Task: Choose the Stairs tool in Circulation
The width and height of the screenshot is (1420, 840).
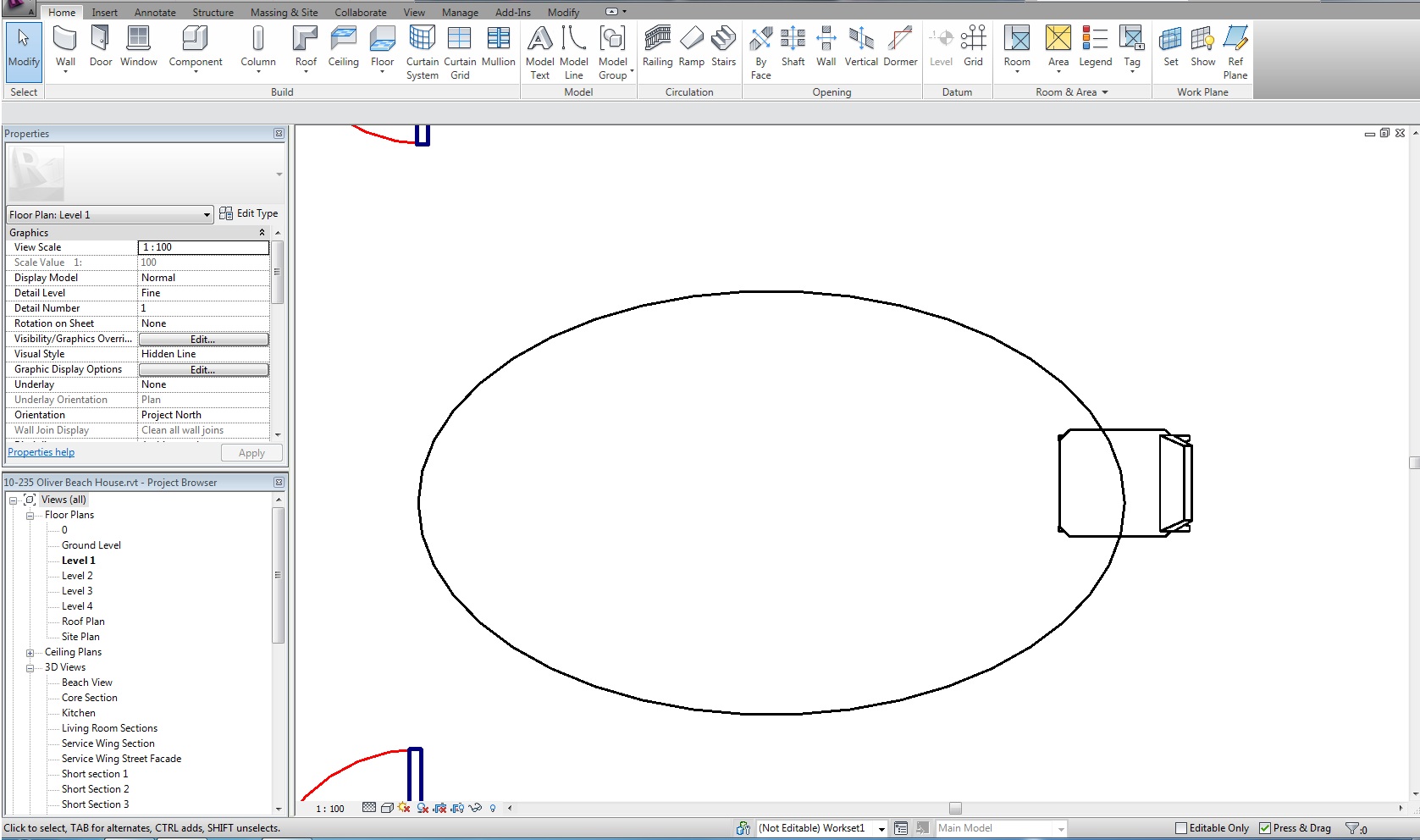Action: click(723, 47)
